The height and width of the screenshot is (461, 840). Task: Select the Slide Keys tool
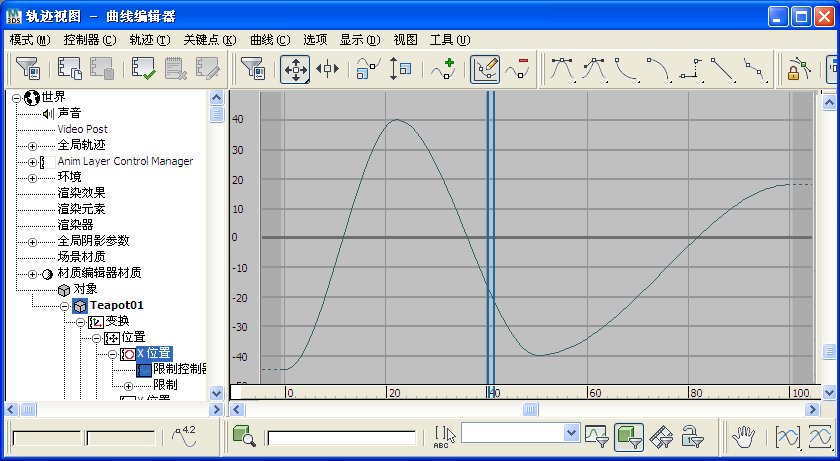(327, 69)
